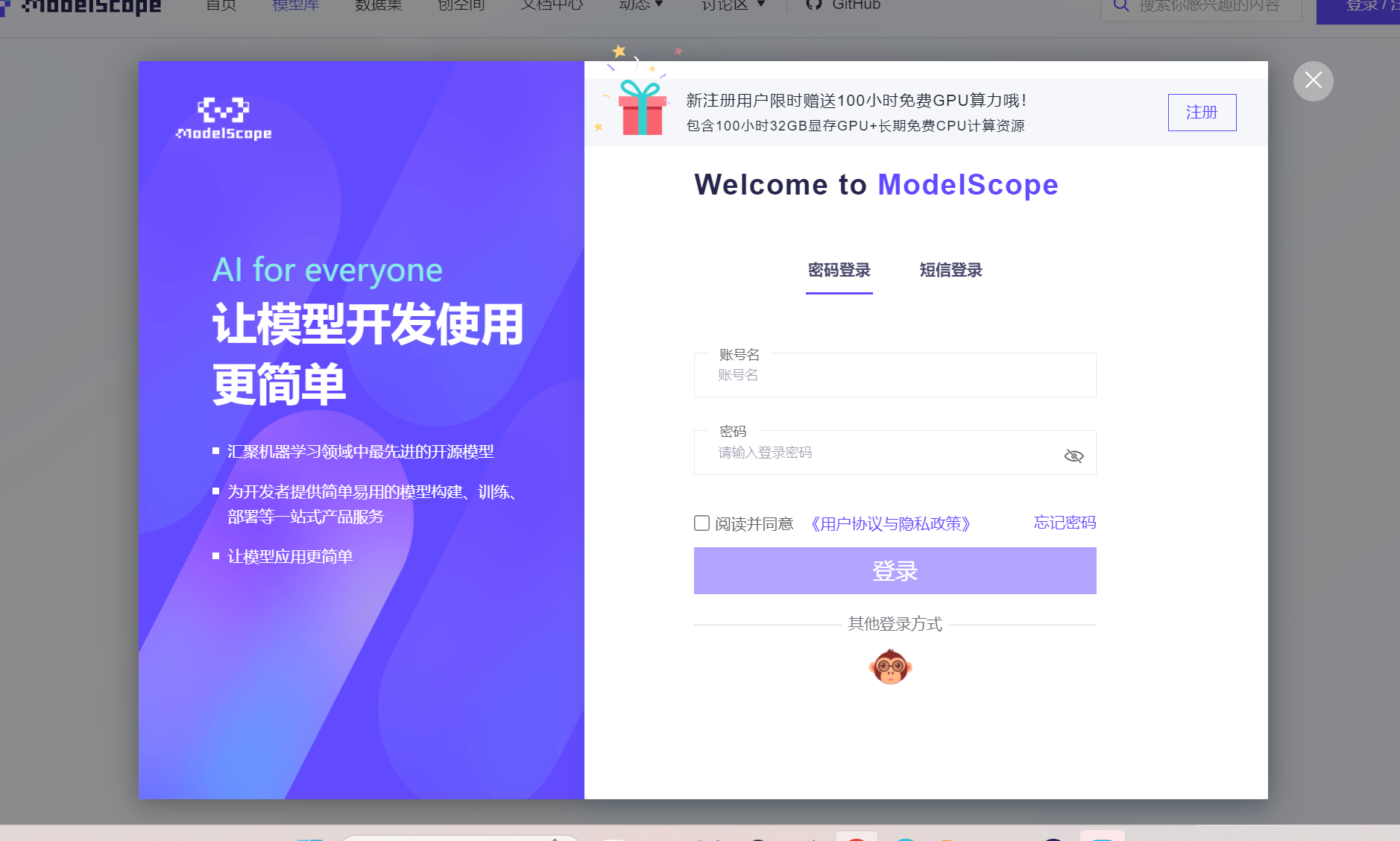Close the login dialog with the X
Viewport: 1400px width, 841px height.
click(x=1313, y=81)
